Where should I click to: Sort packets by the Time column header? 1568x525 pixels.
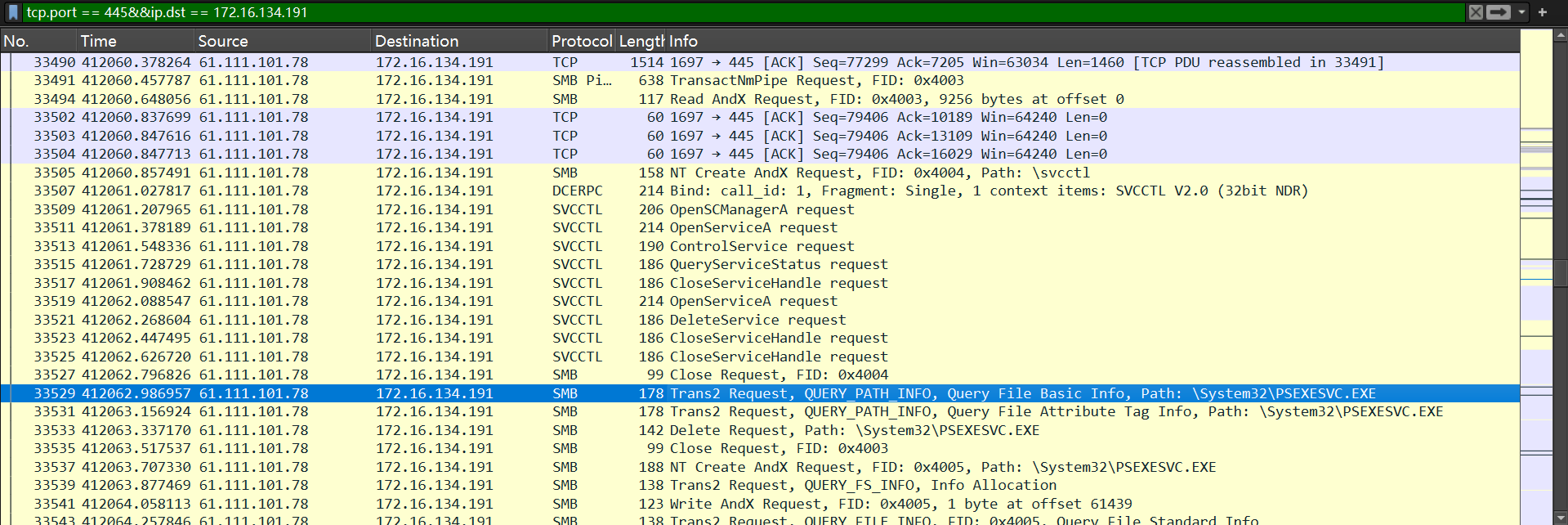[136, 41]
